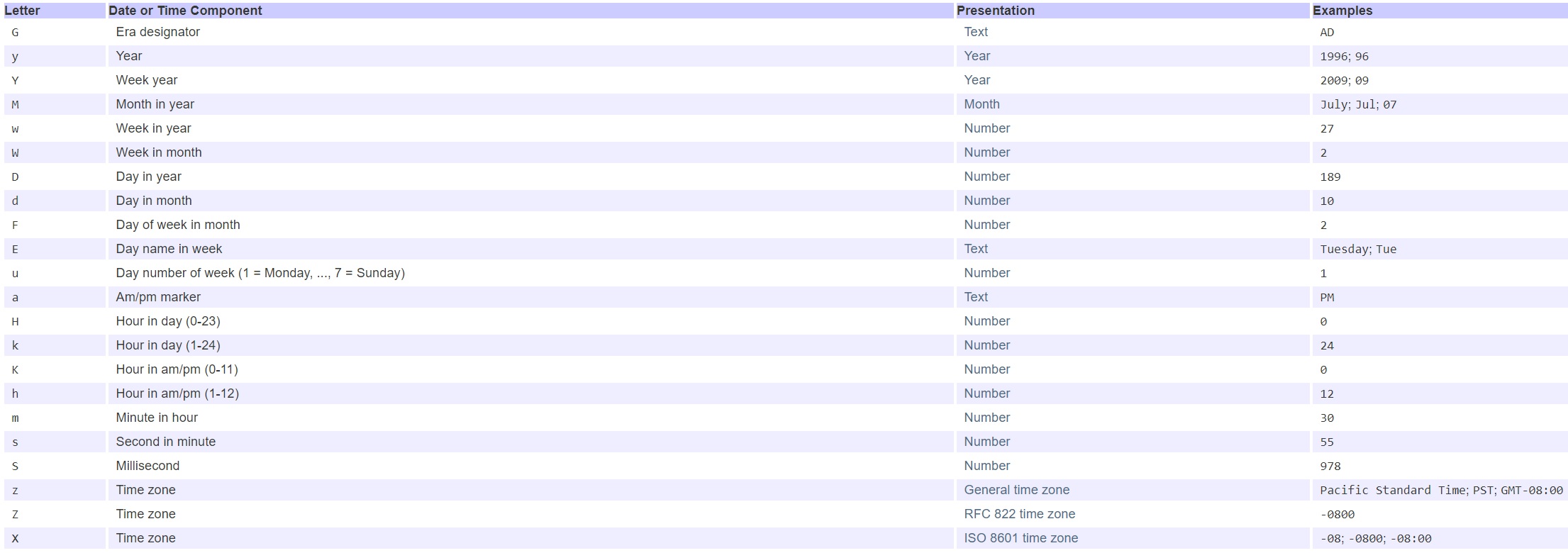Click 'Text' link in Day name in week row
Screen dimensions: 1568x553
coord(976,249)
